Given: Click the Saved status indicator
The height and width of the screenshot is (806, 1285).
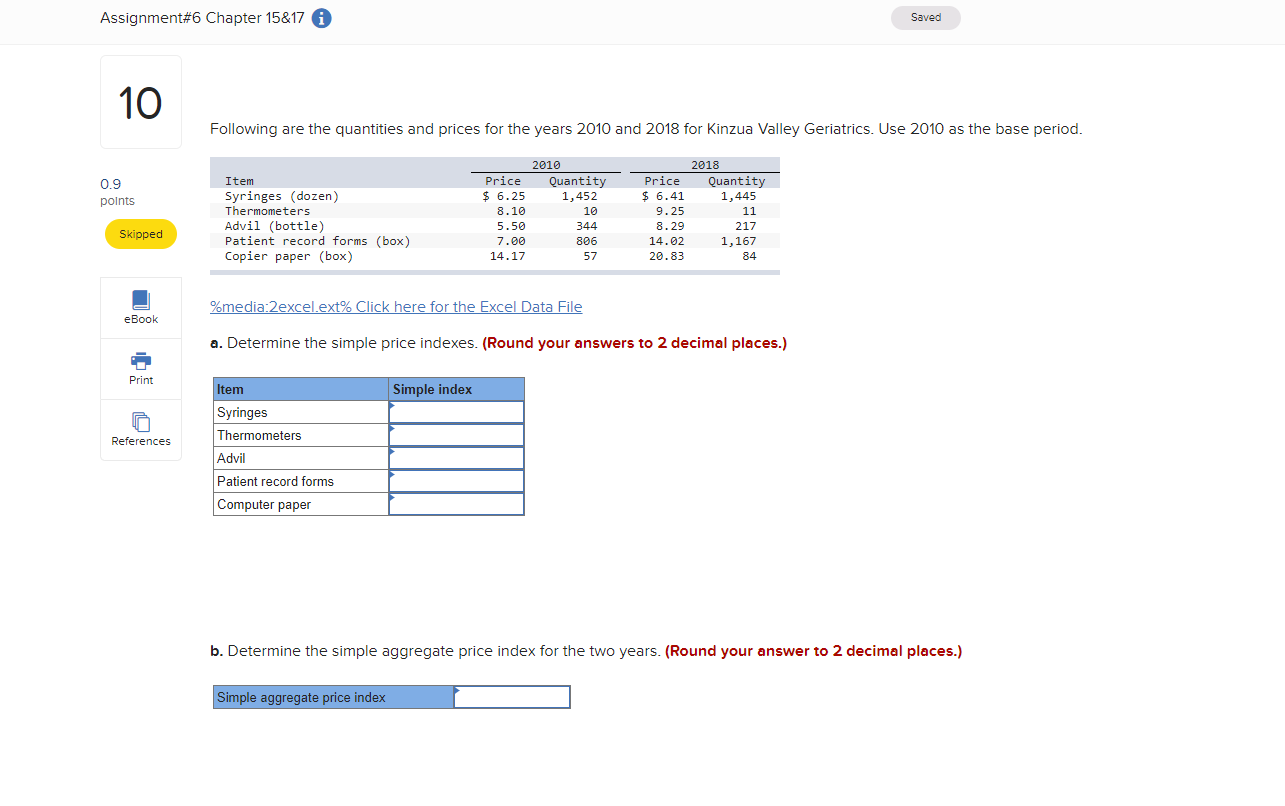Looking at the screenshot, I should (925, 17).
